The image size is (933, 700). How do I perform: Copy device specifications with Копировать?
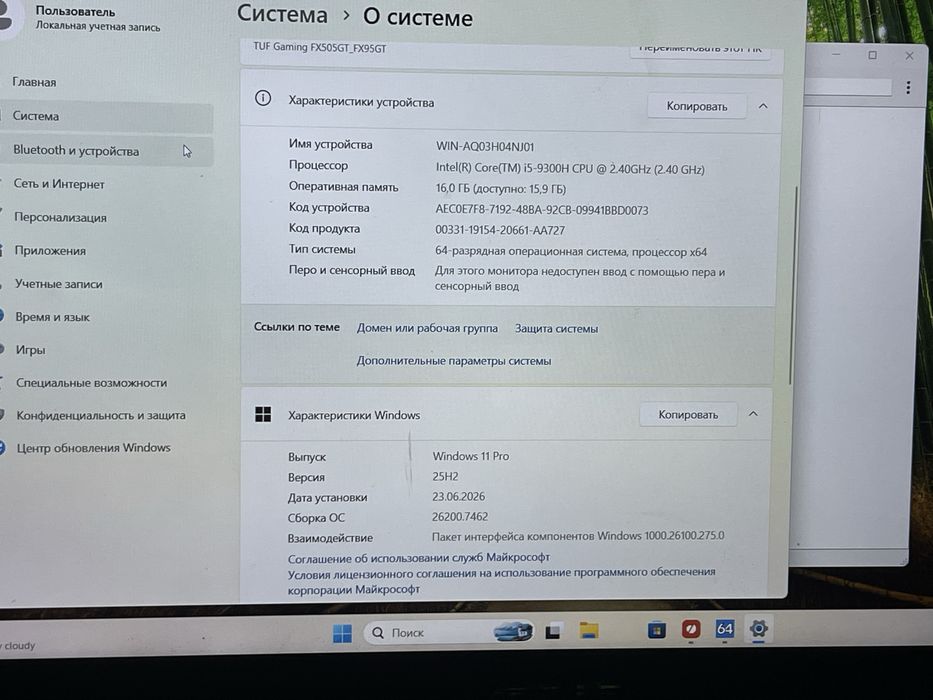[697, 106]
